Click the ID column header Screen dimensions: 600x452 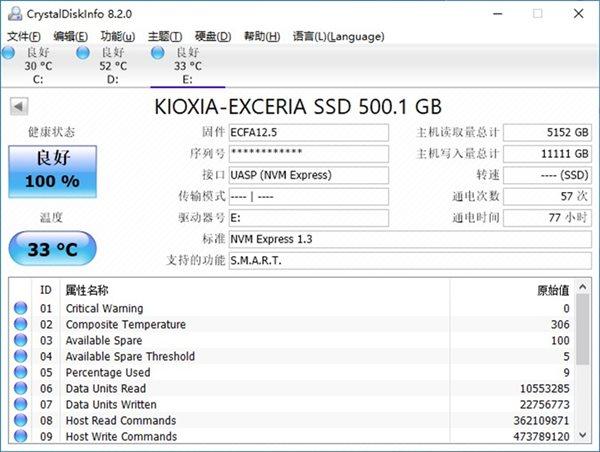[x=46, y=290]
